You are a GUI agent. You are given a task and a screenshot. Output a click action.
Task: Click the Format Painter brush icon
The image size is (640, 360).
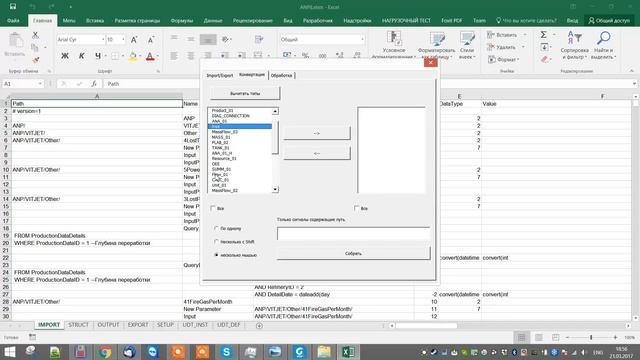click(36, 60)
